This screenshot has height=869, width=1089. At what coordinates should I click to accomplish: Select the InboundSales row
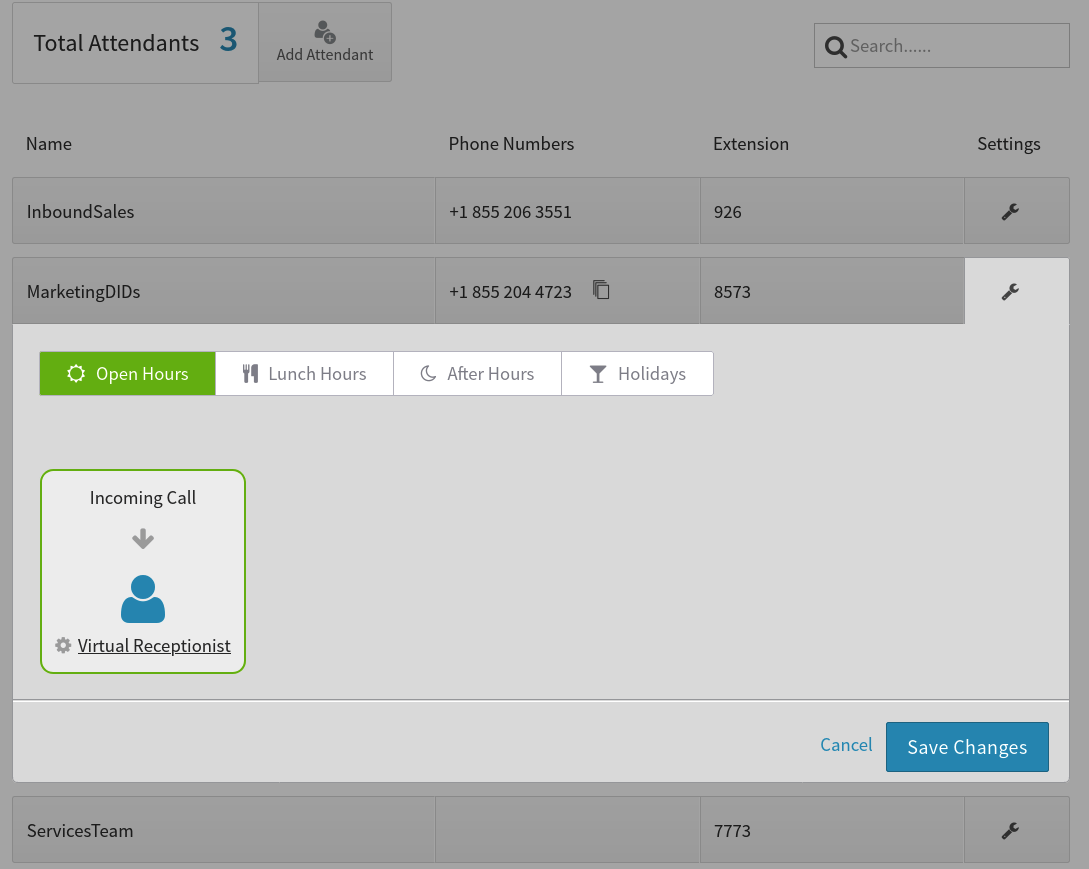click(x=223, y=211)
